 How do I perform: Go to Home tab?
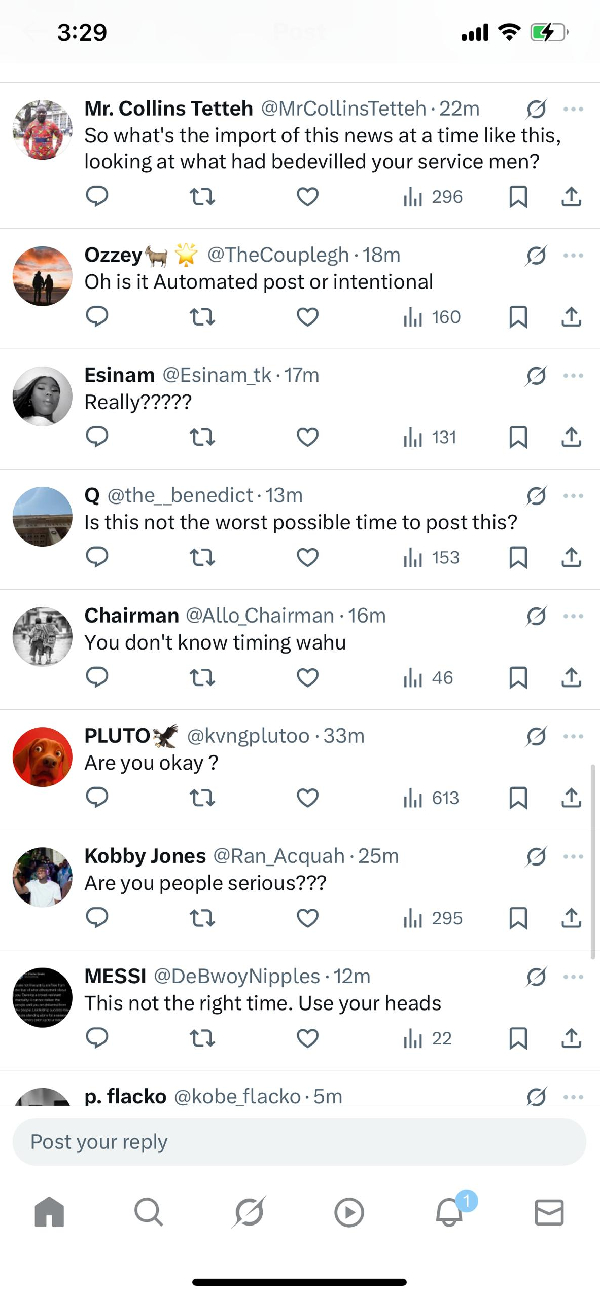(49, 1212)
